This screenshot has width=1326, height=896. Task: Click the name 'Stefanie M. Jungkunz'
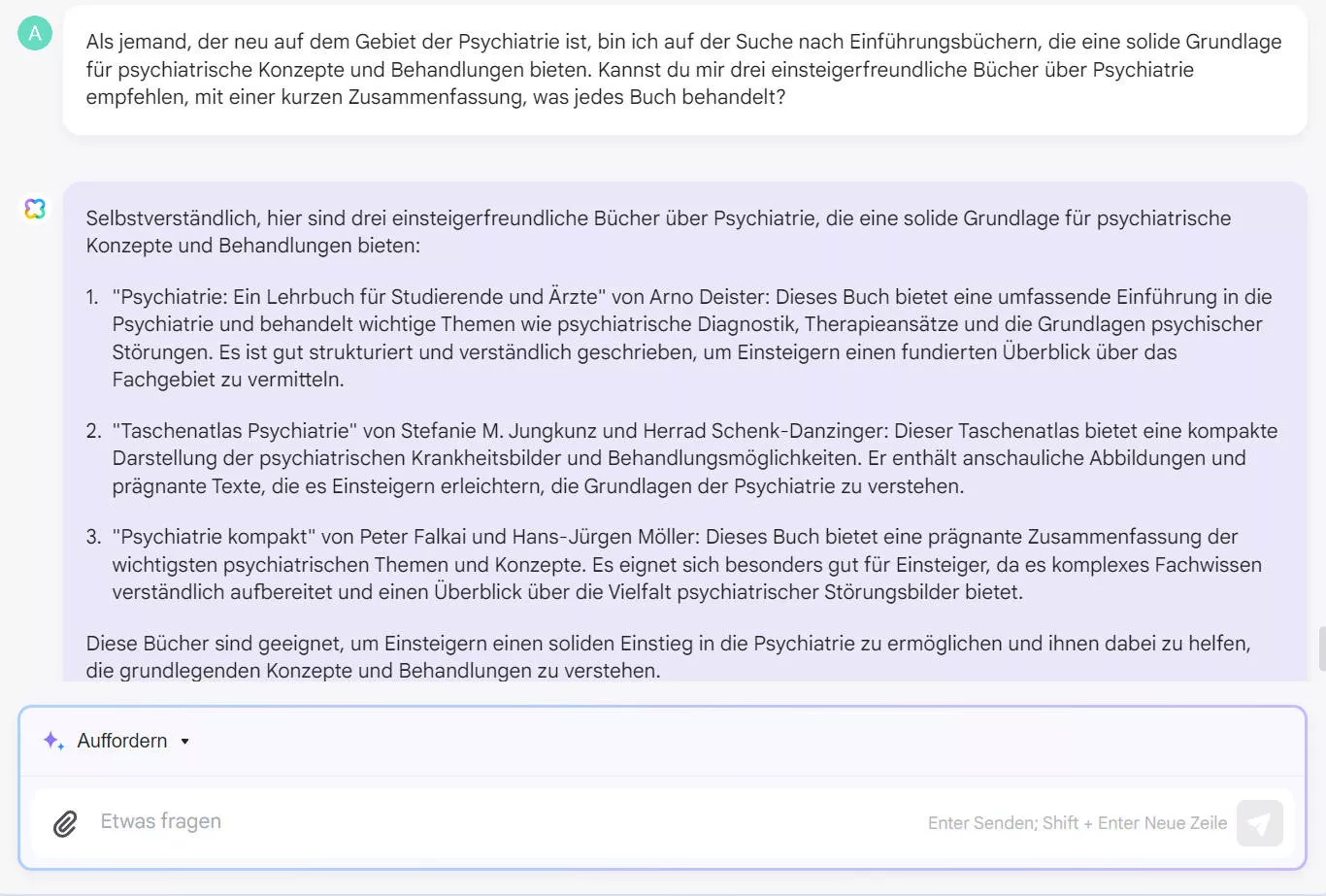(499, 431)
